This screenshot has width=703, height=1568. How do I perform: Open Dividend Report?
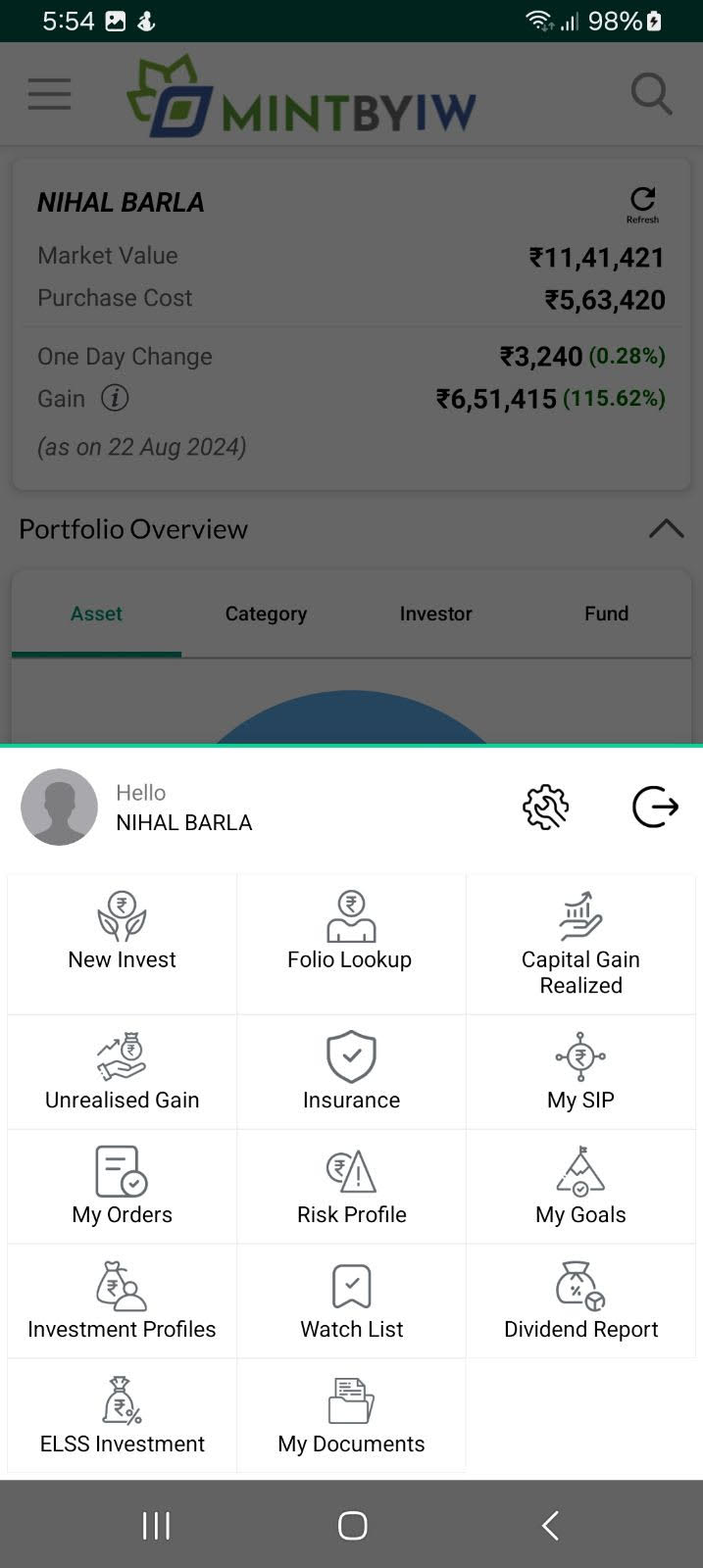pos(580,1301)
